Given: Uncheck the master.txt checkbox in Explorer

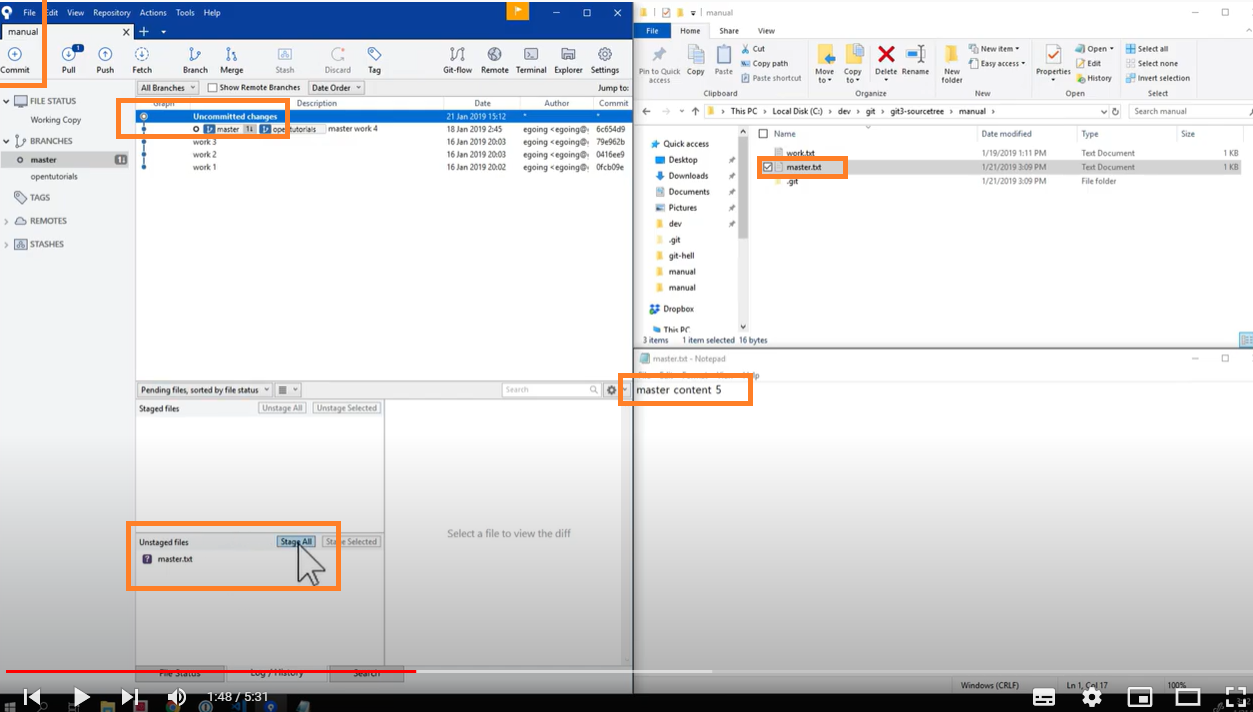Looking at the screenshot, I should [x=767, y=167].
